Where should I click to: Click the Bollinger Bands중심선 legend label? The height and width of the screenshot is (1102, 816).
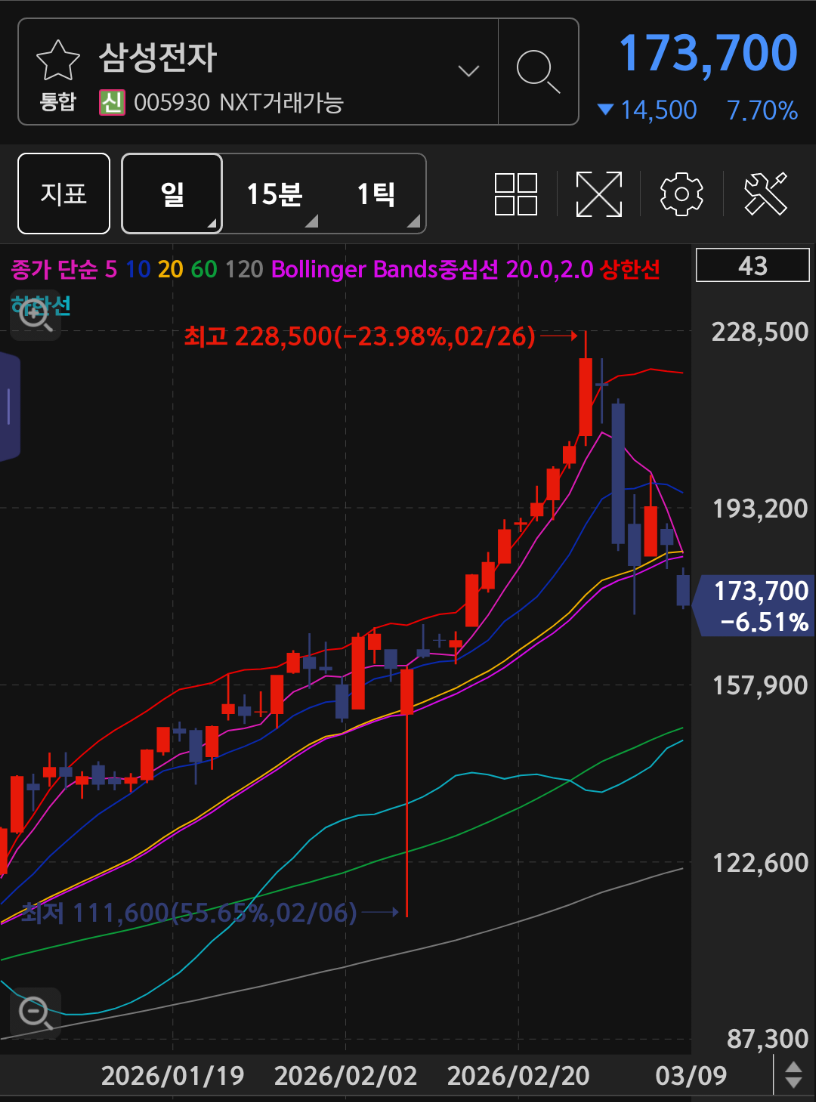tap(385, 269)
